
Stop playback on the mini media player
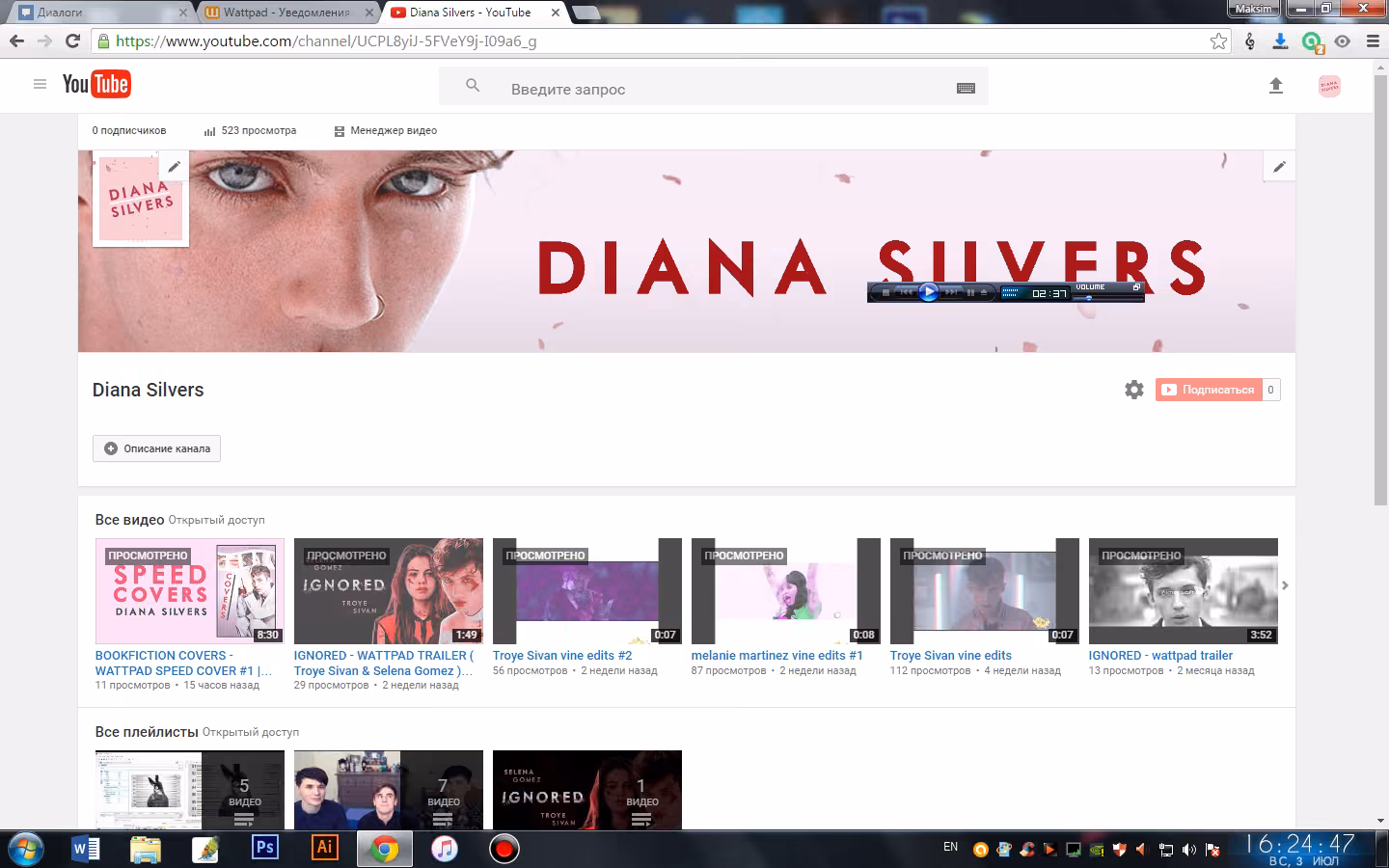[885, 292]
